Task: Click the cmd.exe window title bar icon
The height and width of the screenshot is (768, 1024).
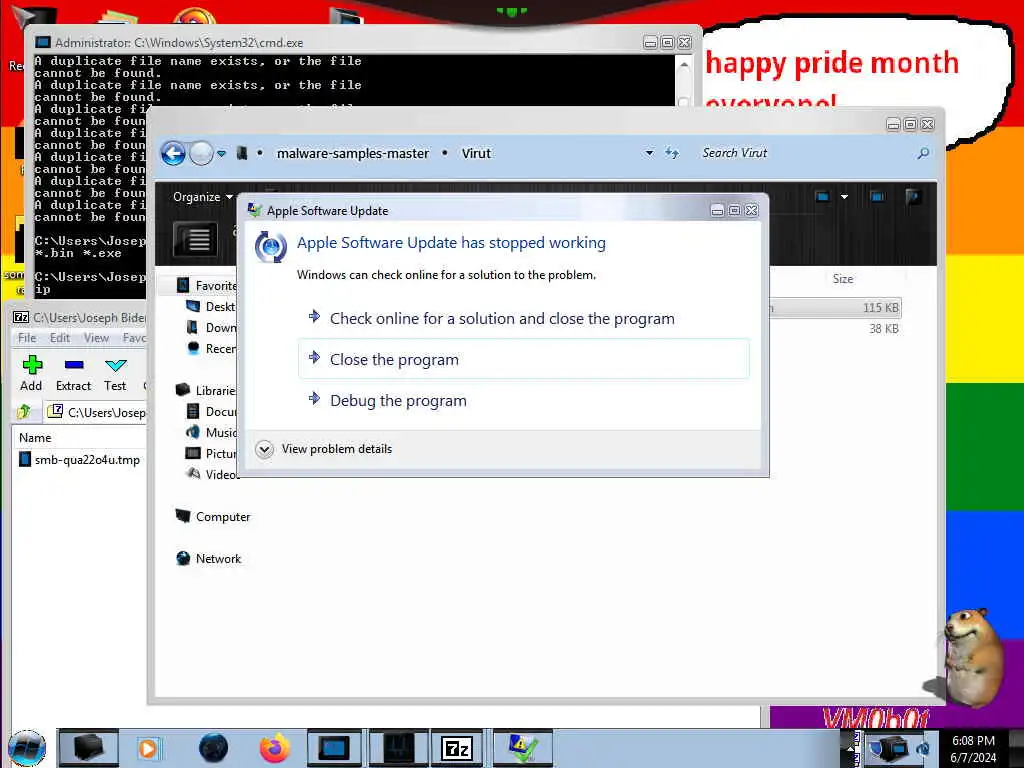Action: tap(42, 42)
